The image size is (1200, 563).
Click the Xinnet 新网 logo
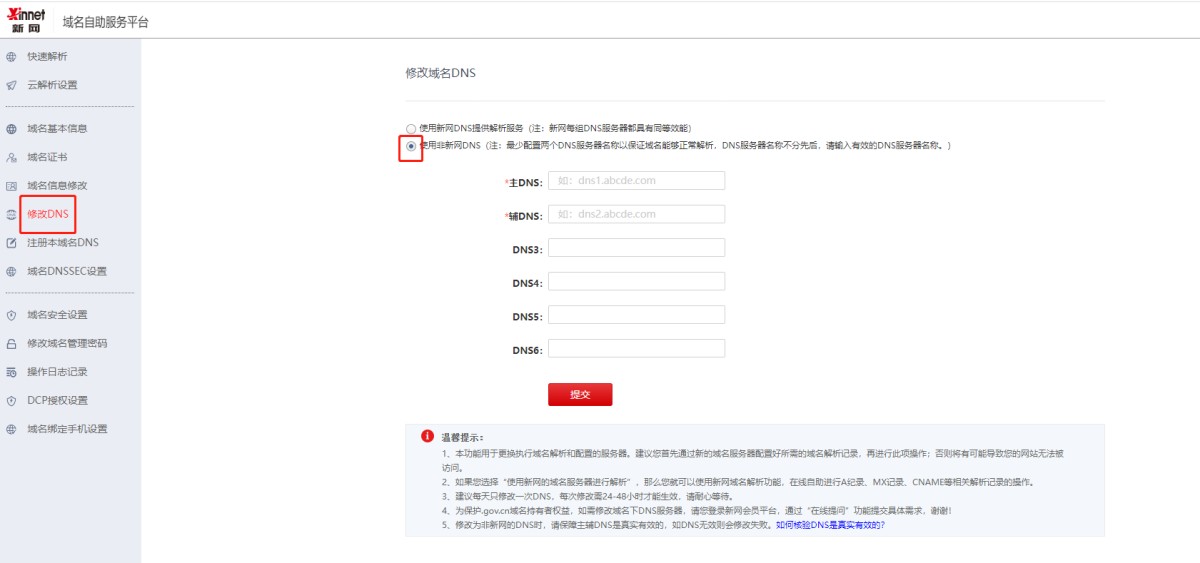[x=26, y=20]
